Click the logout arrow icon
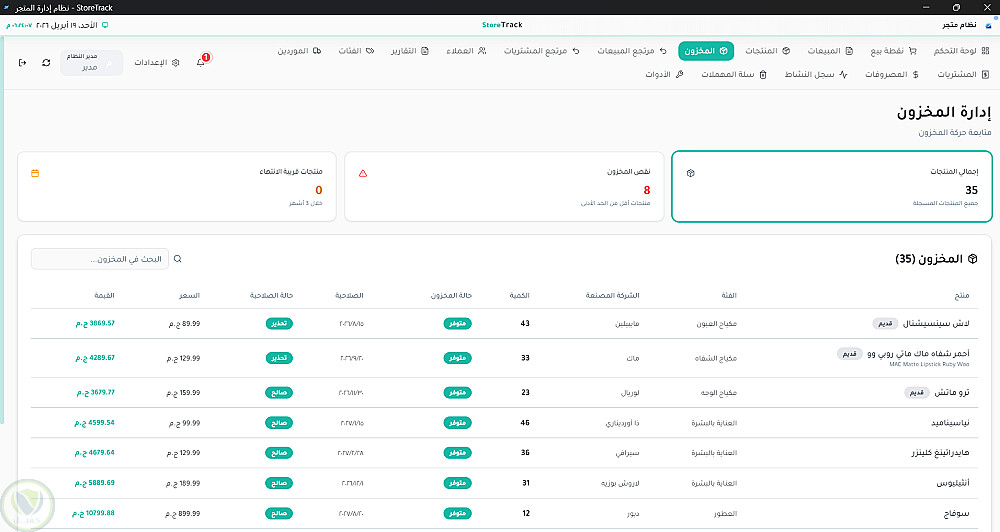This screenshot has width=1000, height=532. click(x=22, y=63)
